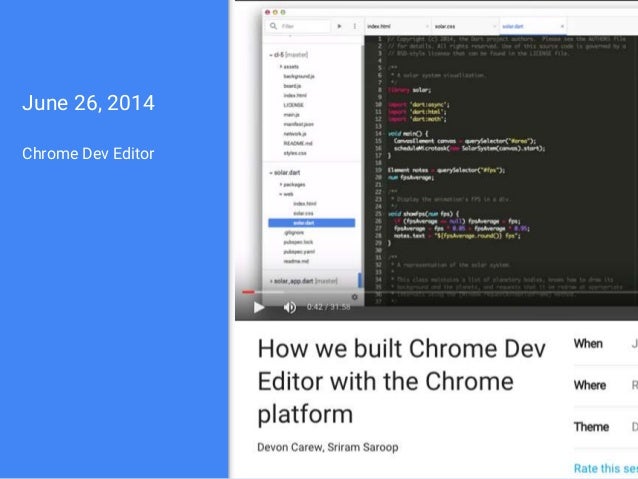Click the 'June 26, 2014' date text

coord(88,103)
